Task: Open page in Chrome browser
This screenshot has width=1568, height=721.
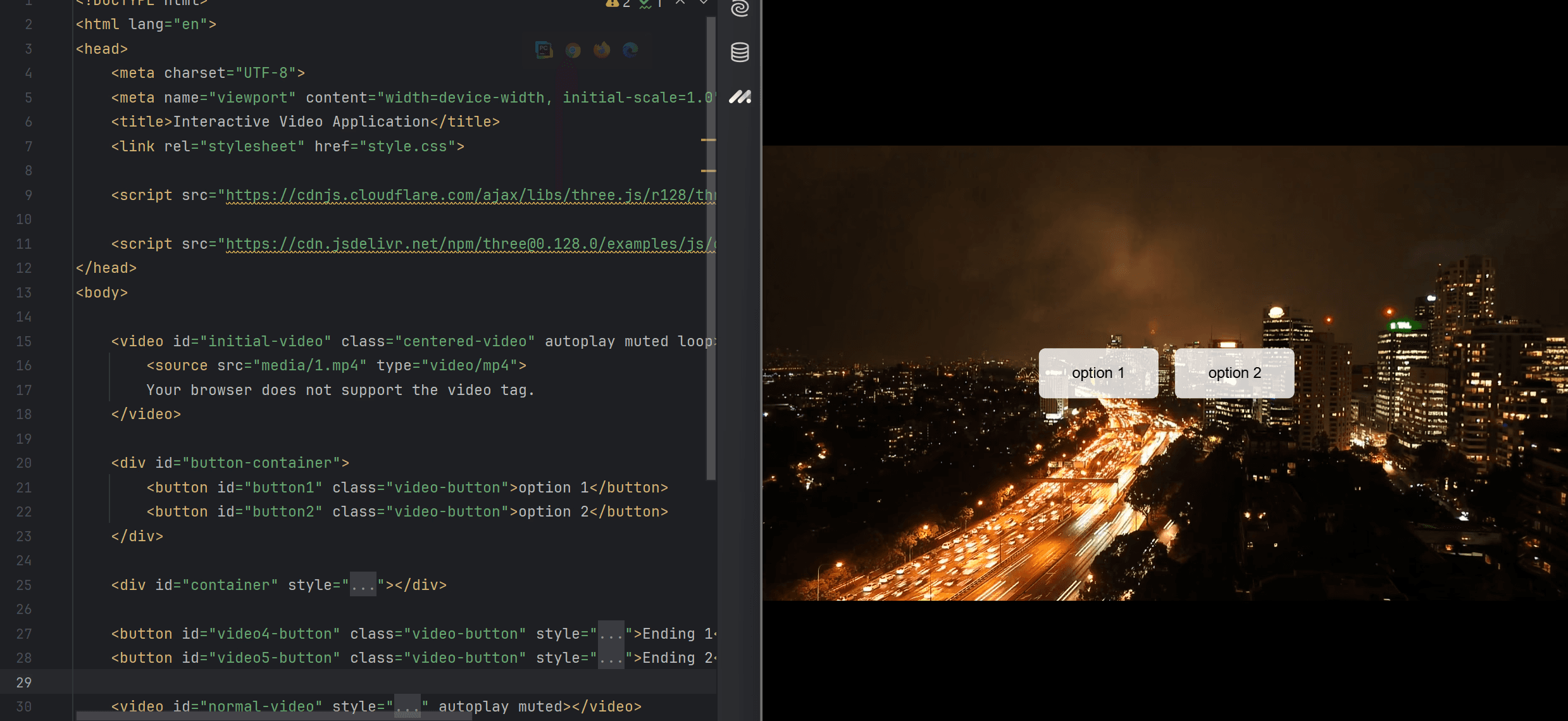Action: click(573, 50)
